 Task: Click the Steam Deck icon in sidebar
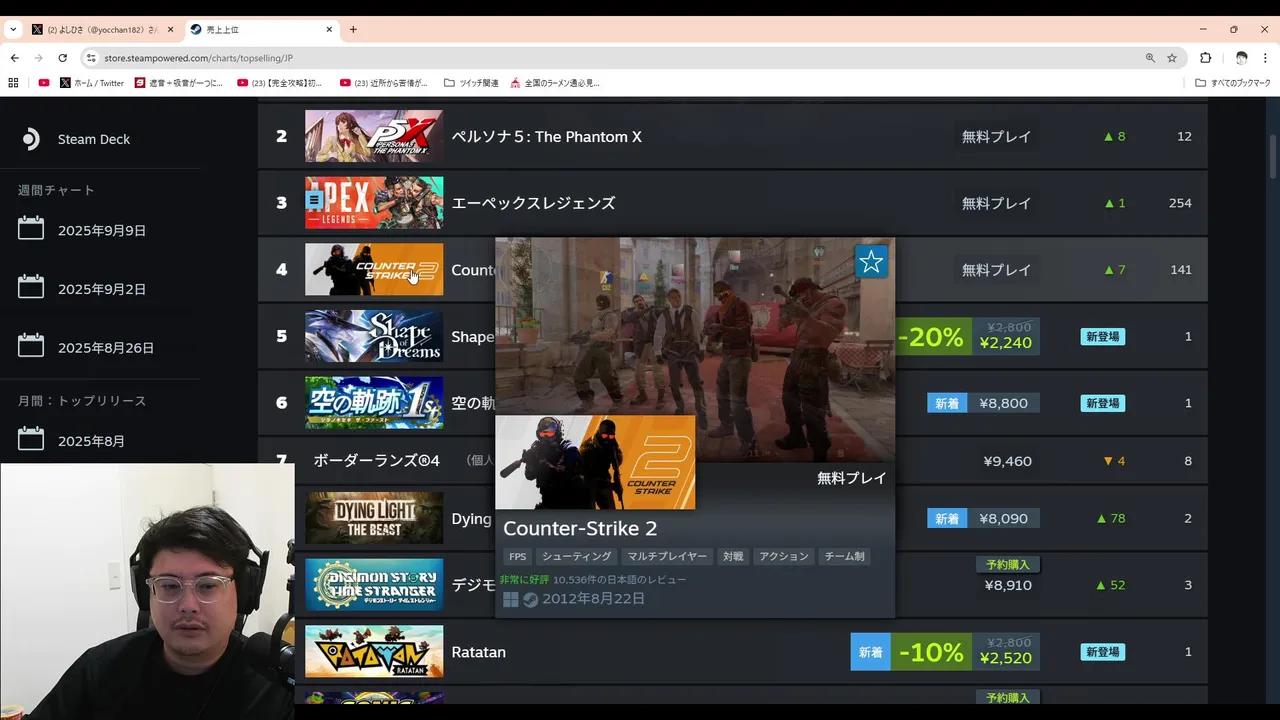tap(31, 139)
